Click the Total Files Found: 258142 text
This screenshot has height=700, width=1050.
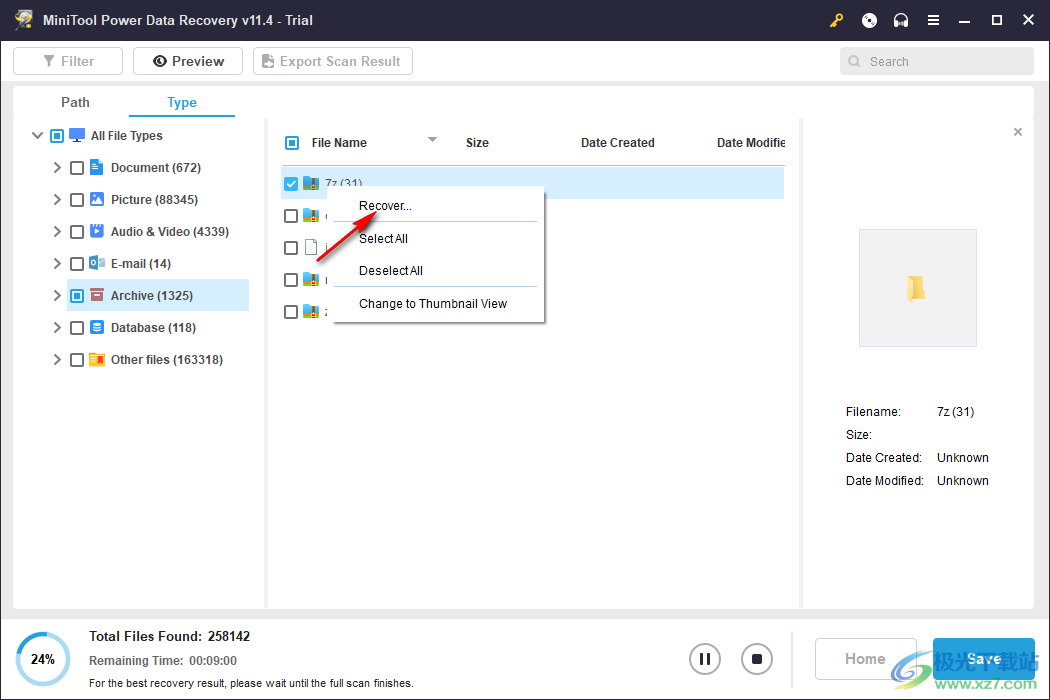(169, 636)
